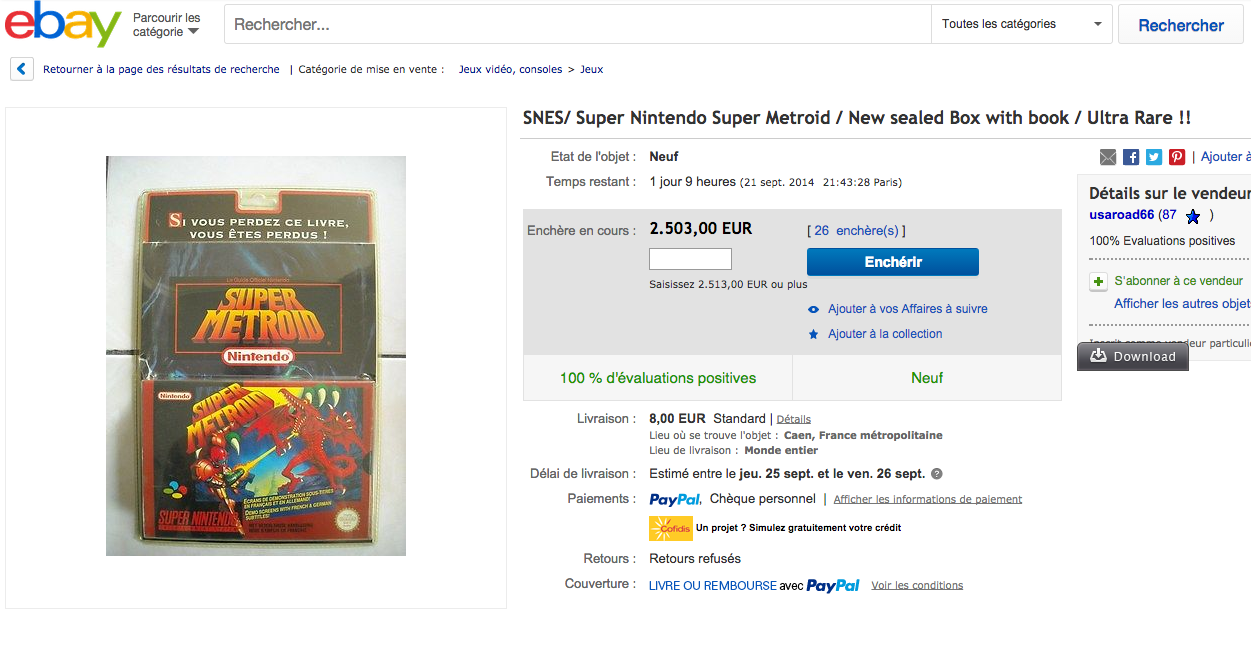Open the '26 enchère(s)' bid history link

point(856,231)
